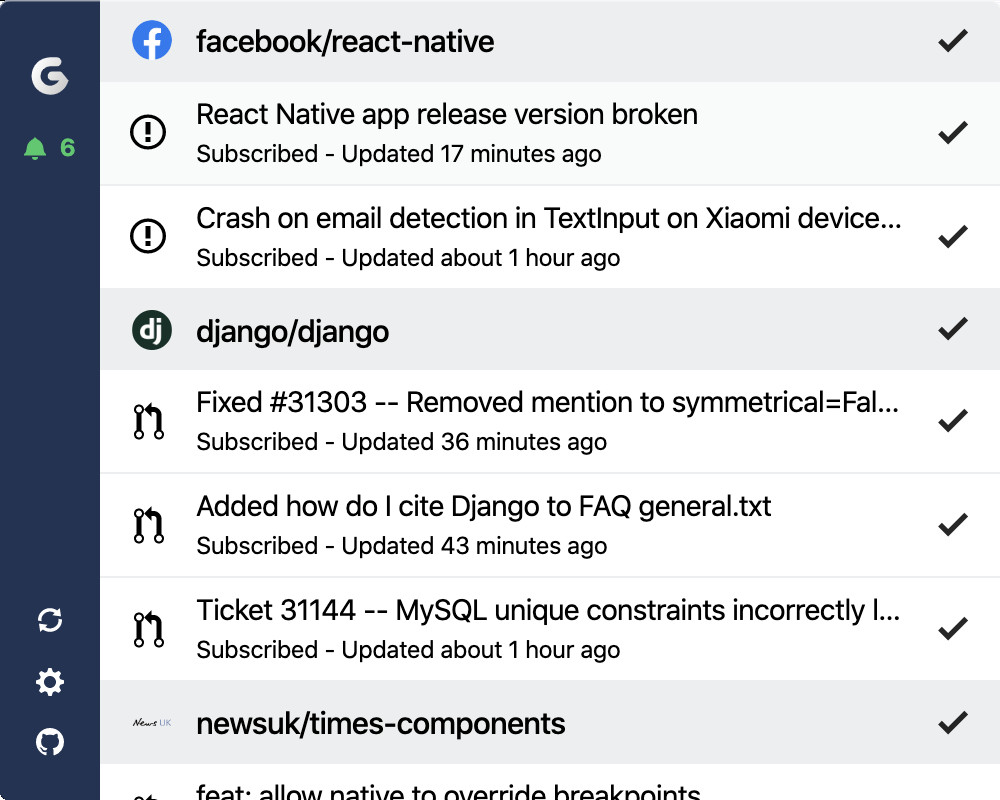Click the Django avatar icon

(152, 330)
